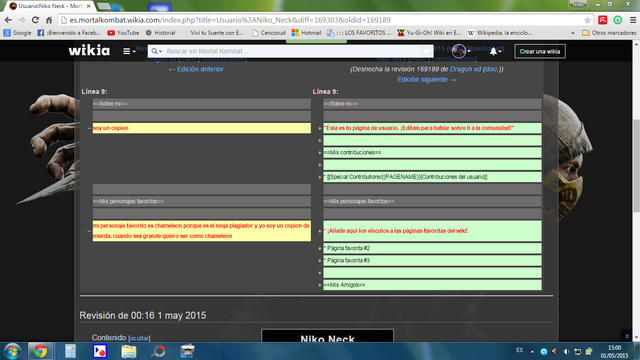The width and height of the screenshot is (640, 360).
Task: Open the Wikia hamburger menu dropdown
Action: pos(129,51)
